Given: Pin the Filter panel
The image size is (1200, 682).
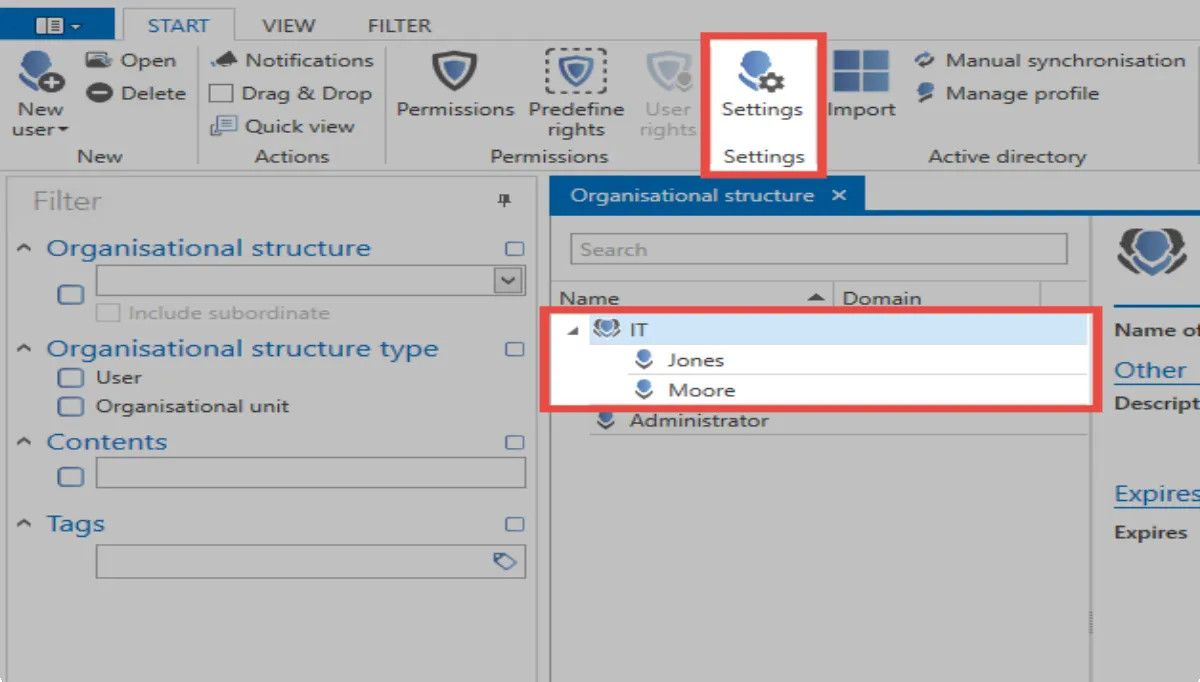Looking at the screenshot, I should coord(504,201).
